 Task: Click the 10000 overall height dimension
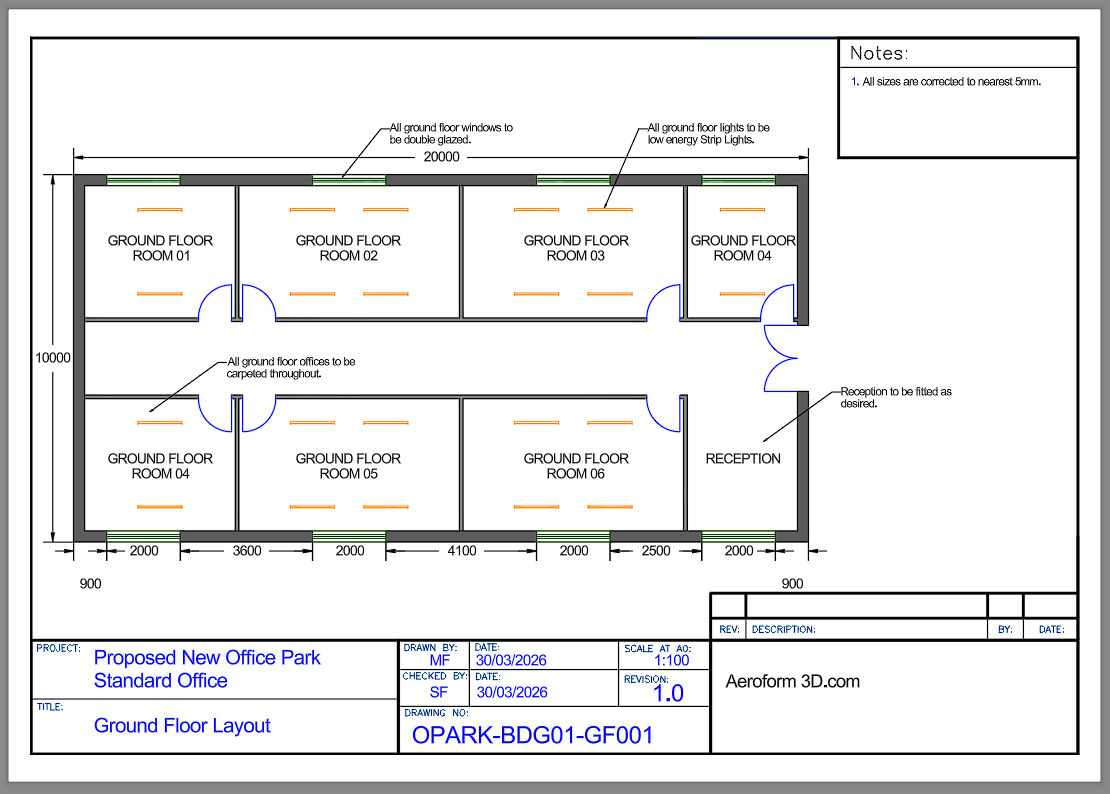pyautogui.click(x=53, y=357)
